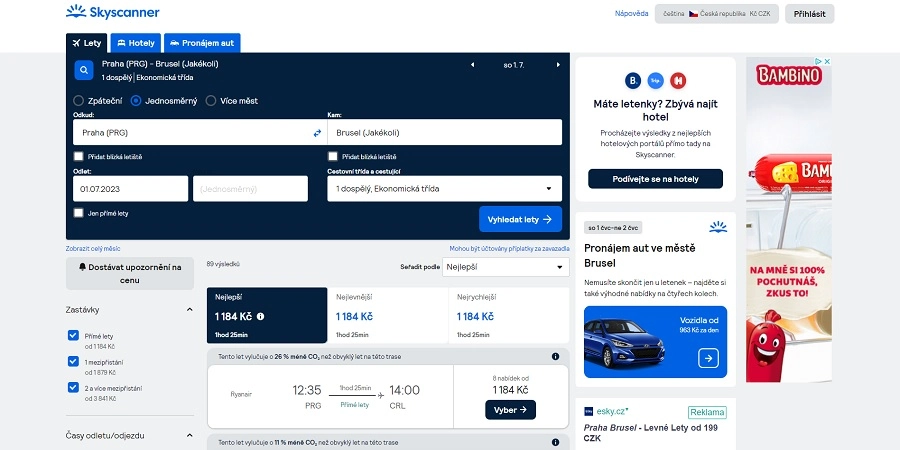Open the CO2 info icon for the 11 % banner
Screen dimensions: 900x450
pyautogui.click(x=555, y=443)
